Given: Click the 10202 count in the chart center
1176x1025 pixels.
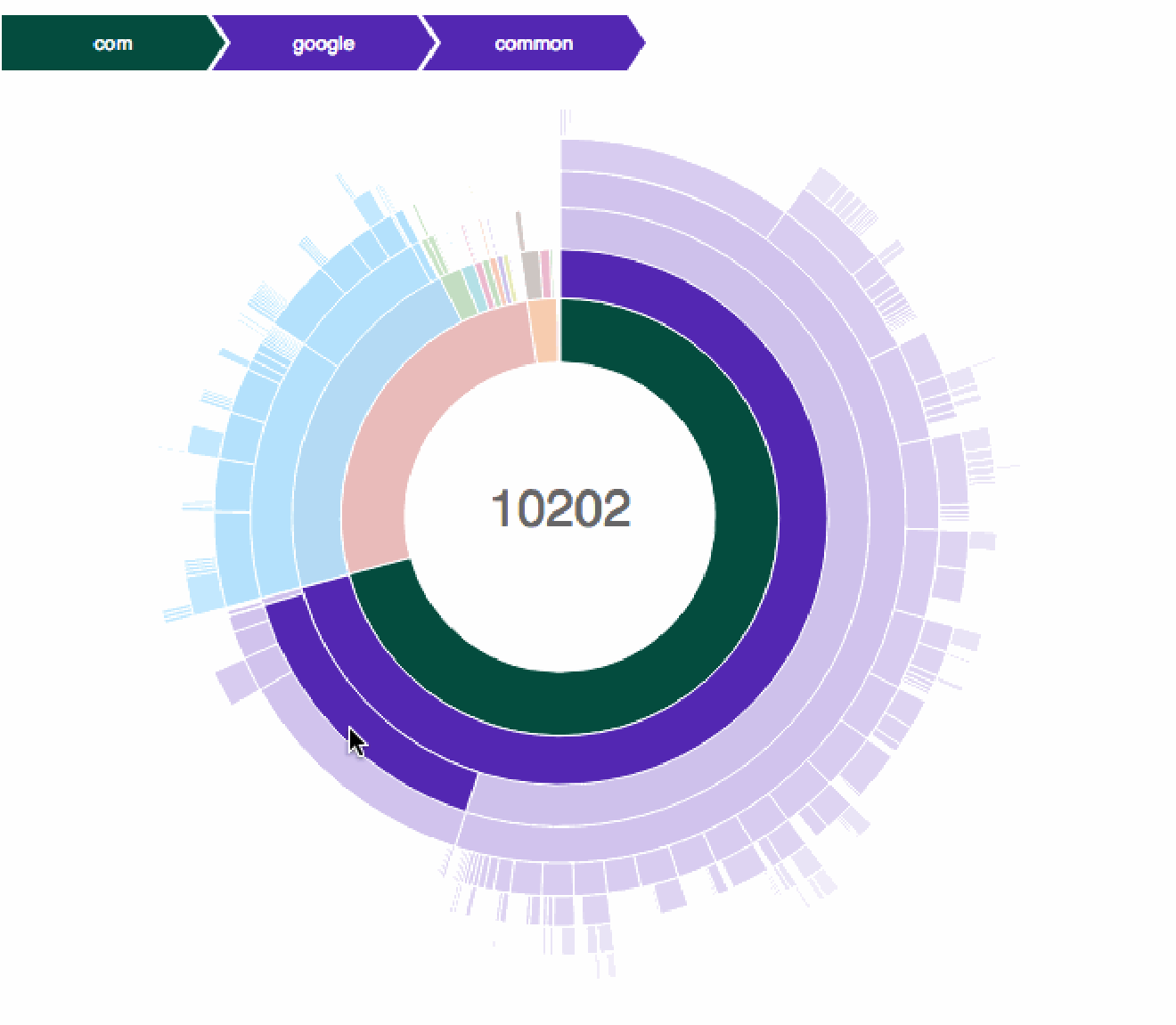Looking at the screenshot, I should point(560,508).
